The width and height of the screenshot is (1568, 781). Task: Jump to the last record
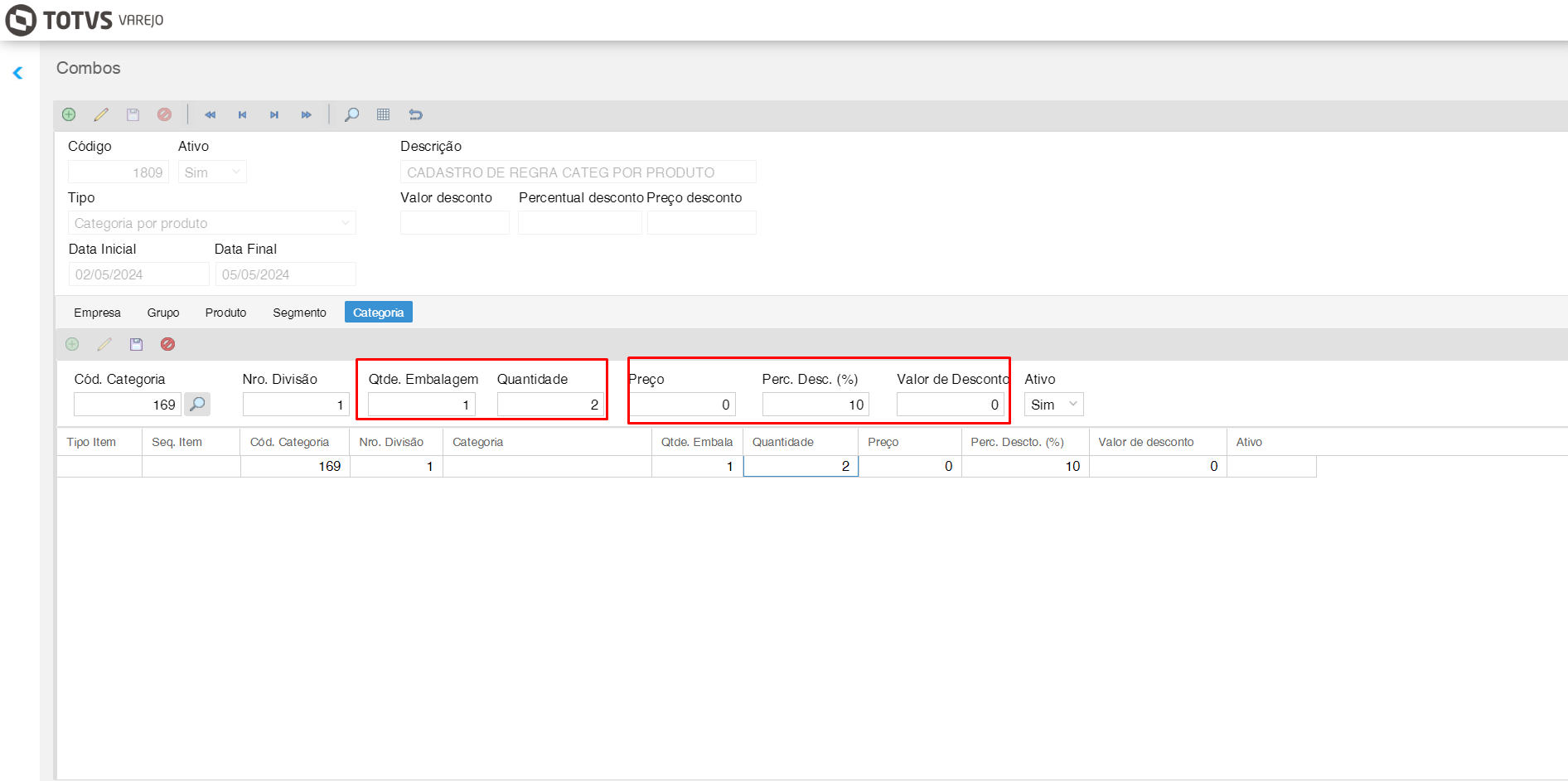coord(307,114)
